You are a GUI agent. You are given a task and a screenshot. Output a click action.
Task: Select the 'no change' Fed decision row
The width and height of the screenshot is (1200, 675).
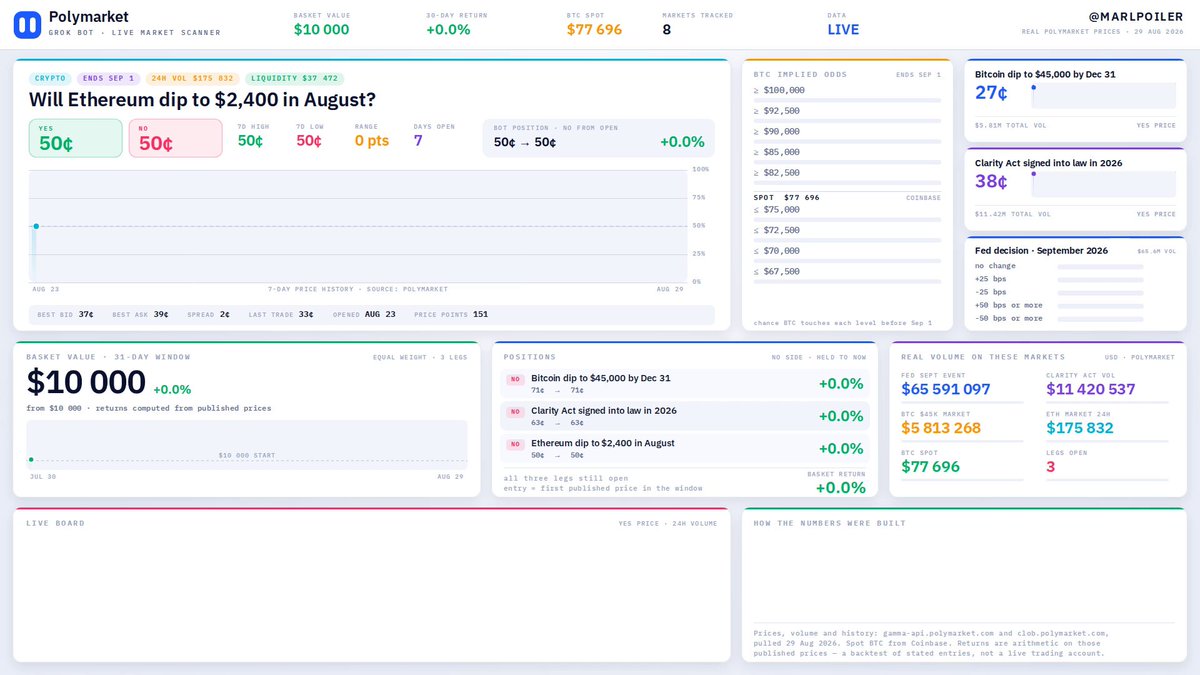[1059, 266]
